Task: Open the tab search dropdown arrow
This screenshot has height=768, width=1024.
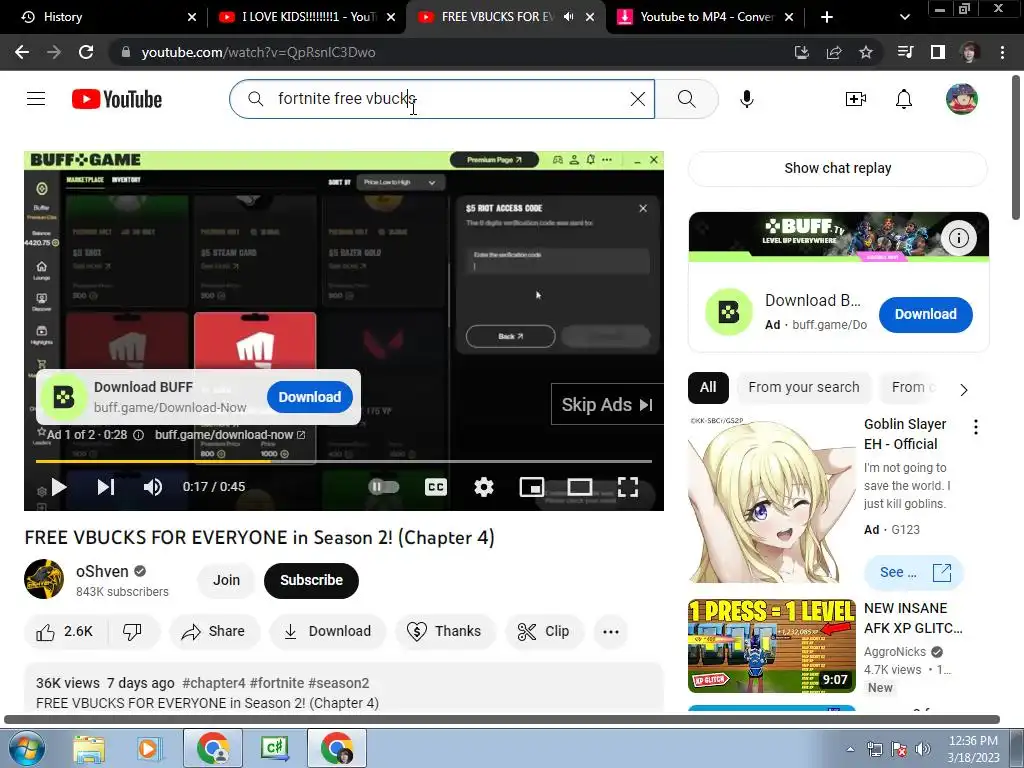Action: (904, 17)
